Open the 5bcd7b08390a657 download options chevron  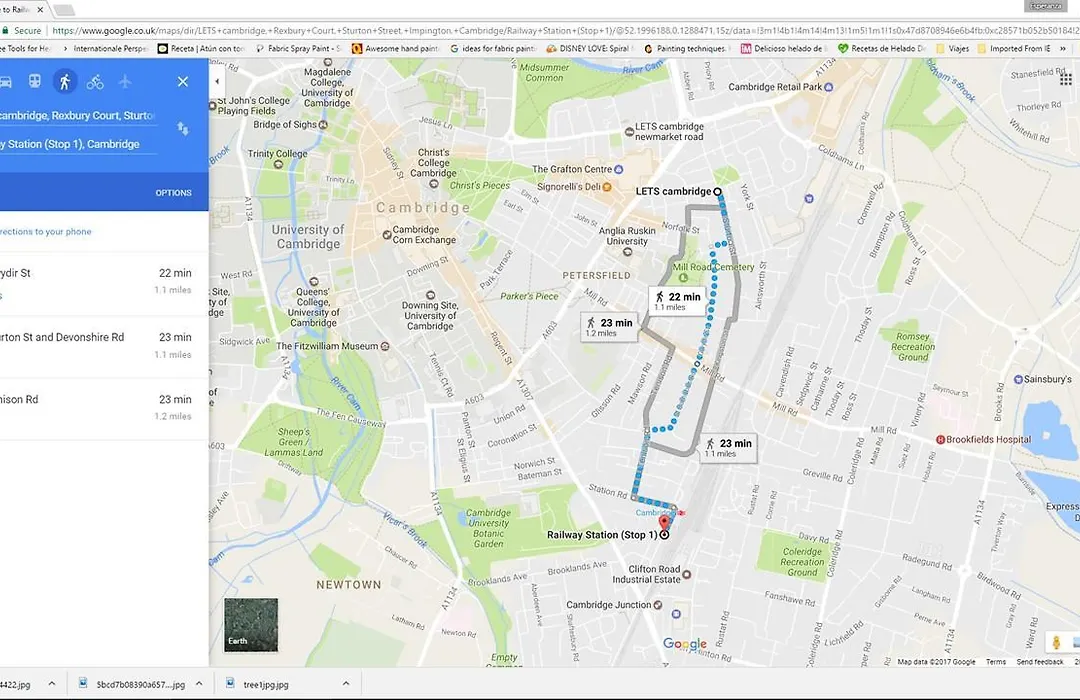(199, 683)
